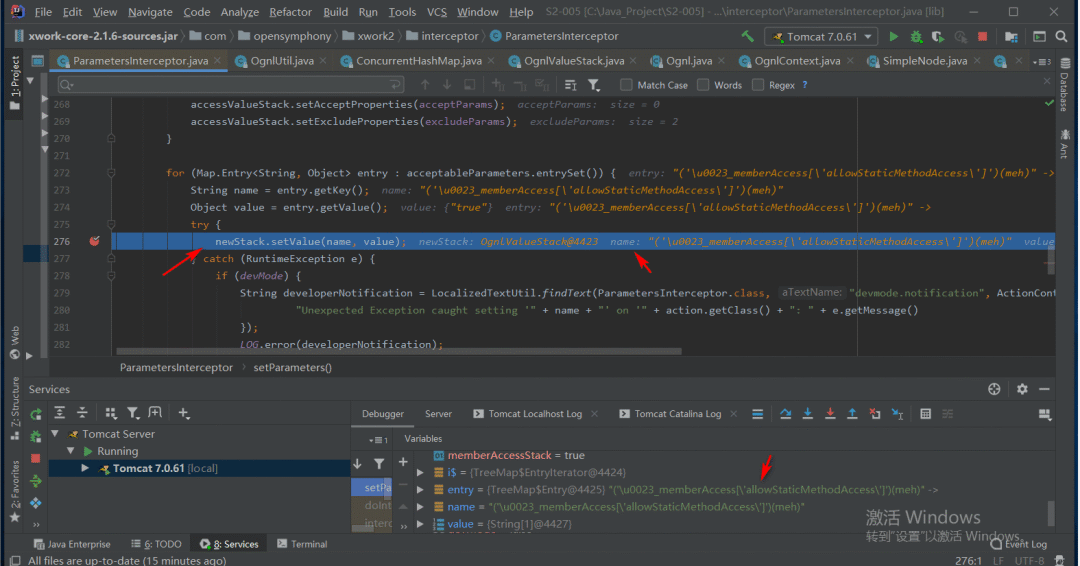Image resolution: width=1080 pixels, height=566 pixels.
Task: Open Java Enterprise tool window button
Action: pos(72,544)
